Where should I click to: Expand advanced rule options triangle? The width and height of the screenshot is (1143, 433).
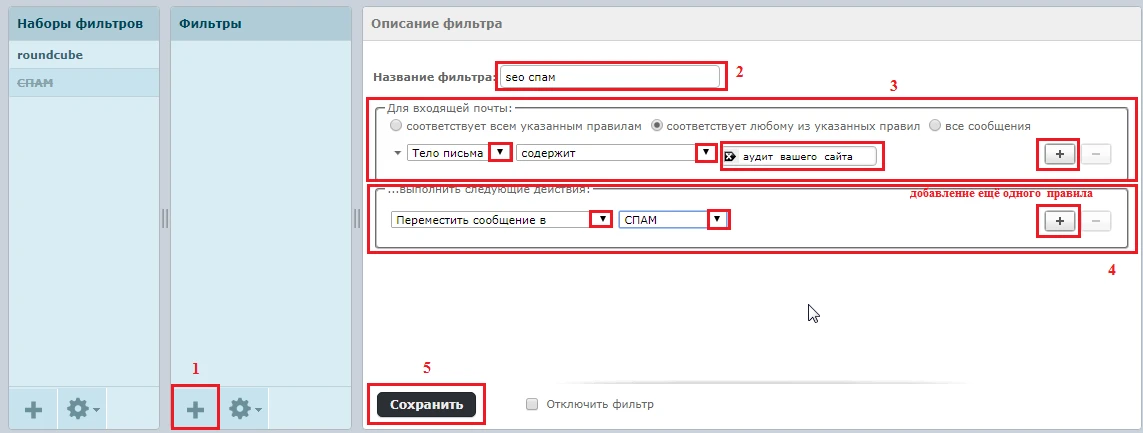(397, 153)
